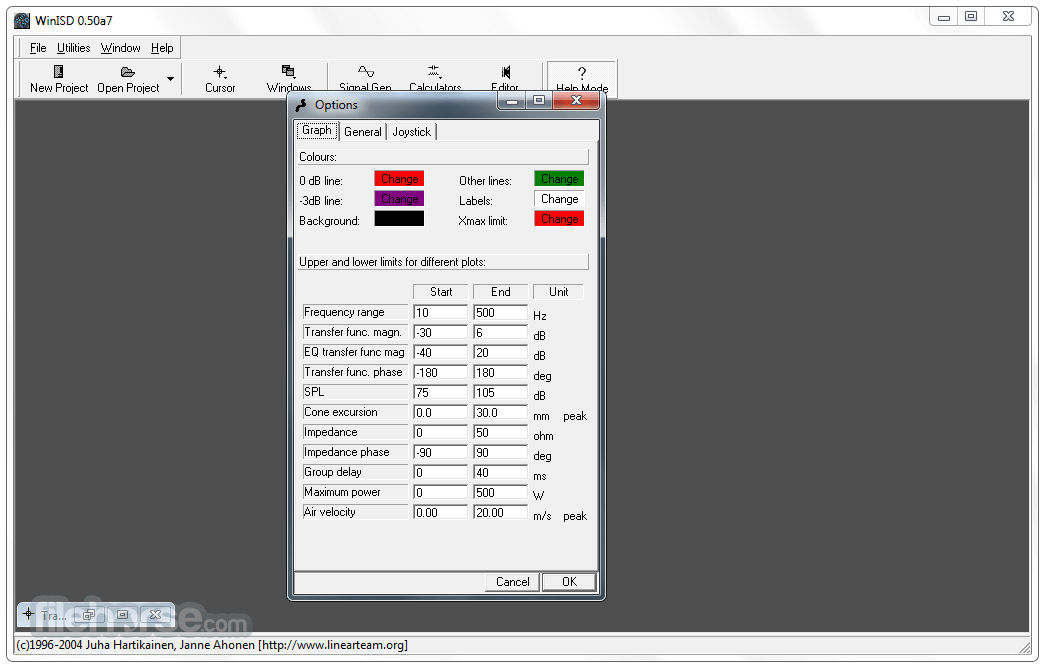Viewport: 1046px width, 668px height.
Task: Edit Air velocity start field
Action: pos(440,513)
